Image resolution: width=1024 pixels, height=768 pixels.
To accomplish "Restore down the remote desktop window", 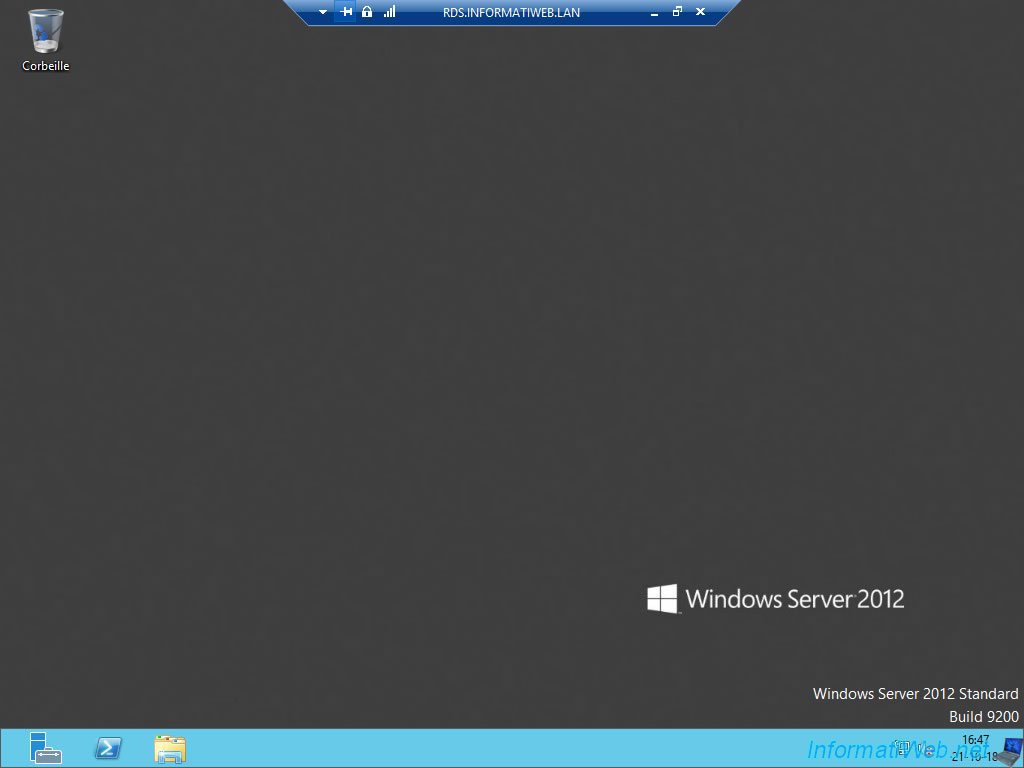I will pyautogui.click(x=677, y=12).
